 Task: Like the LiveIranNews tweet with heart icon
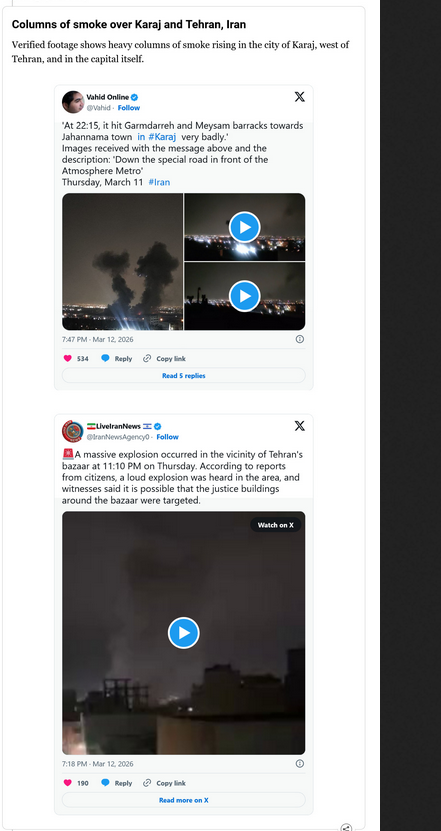pos(68,783)
